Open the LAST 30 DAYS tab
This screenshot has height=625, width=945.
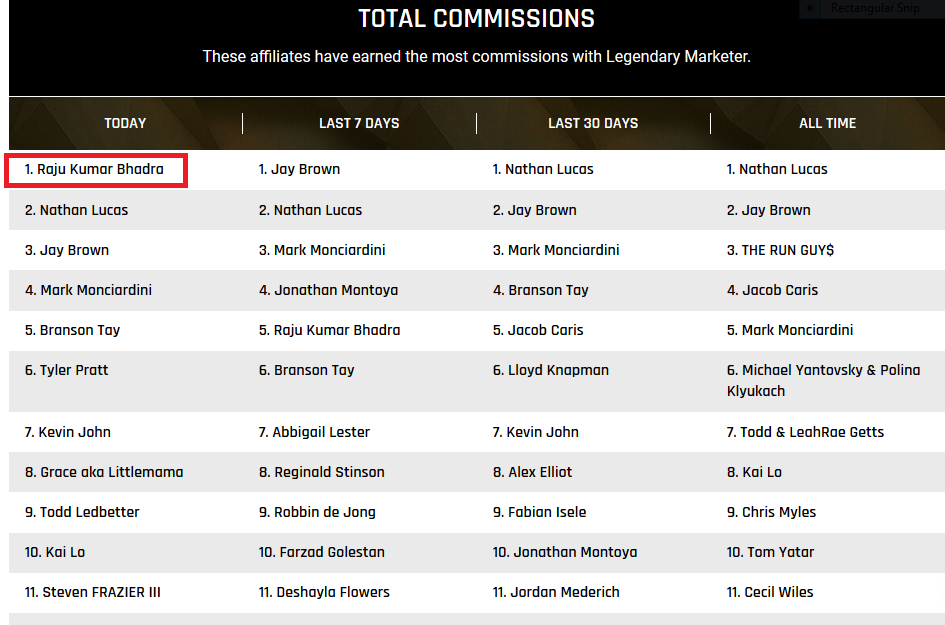tap(593, 123)
